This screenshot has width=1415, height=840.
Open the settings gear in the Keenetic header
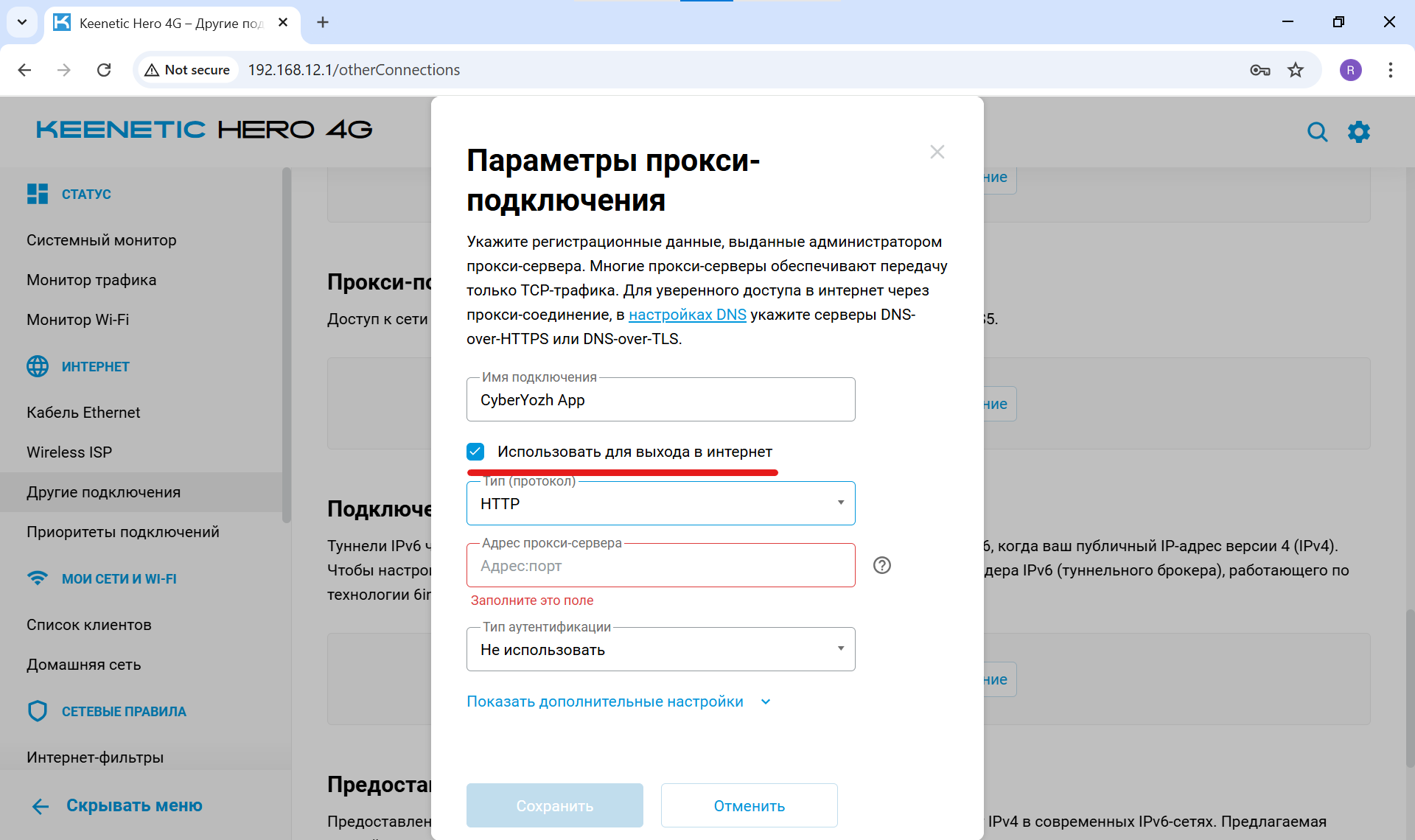(x=1360, y=131)
